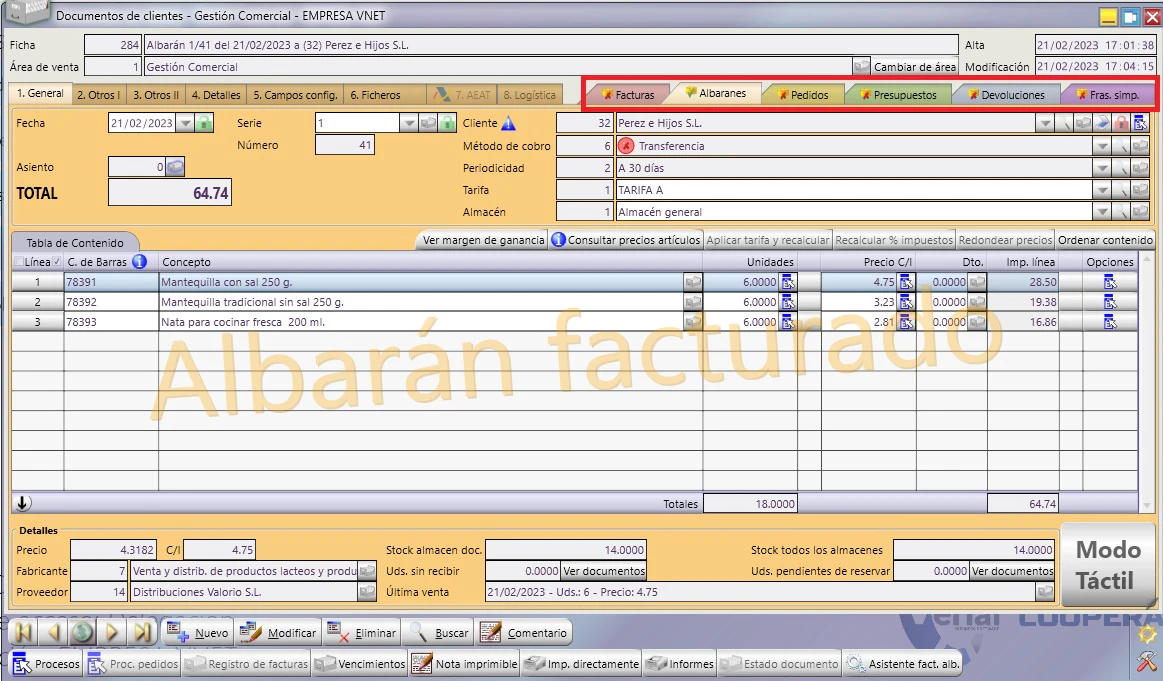Toggle the Línea header left checkbox
1163x681 pixels.
click(x=19, y=262)
